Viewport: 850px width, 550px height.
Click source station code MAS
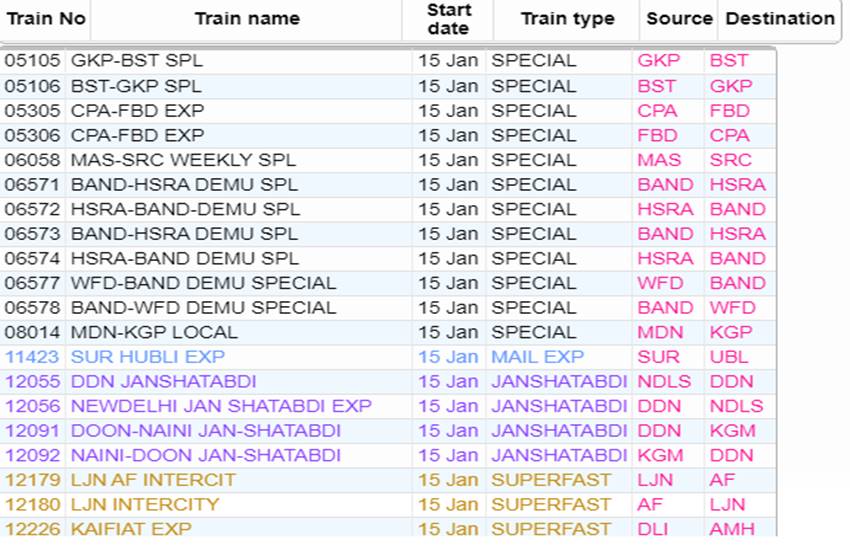point(659,160)
